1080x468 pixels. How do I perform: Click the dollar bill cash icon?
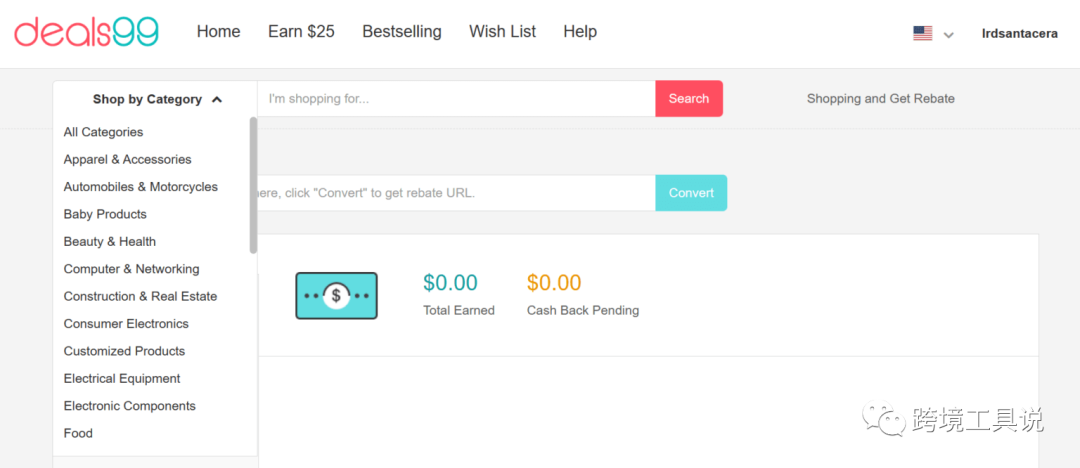pyautogui.click(x=336, y=296)
